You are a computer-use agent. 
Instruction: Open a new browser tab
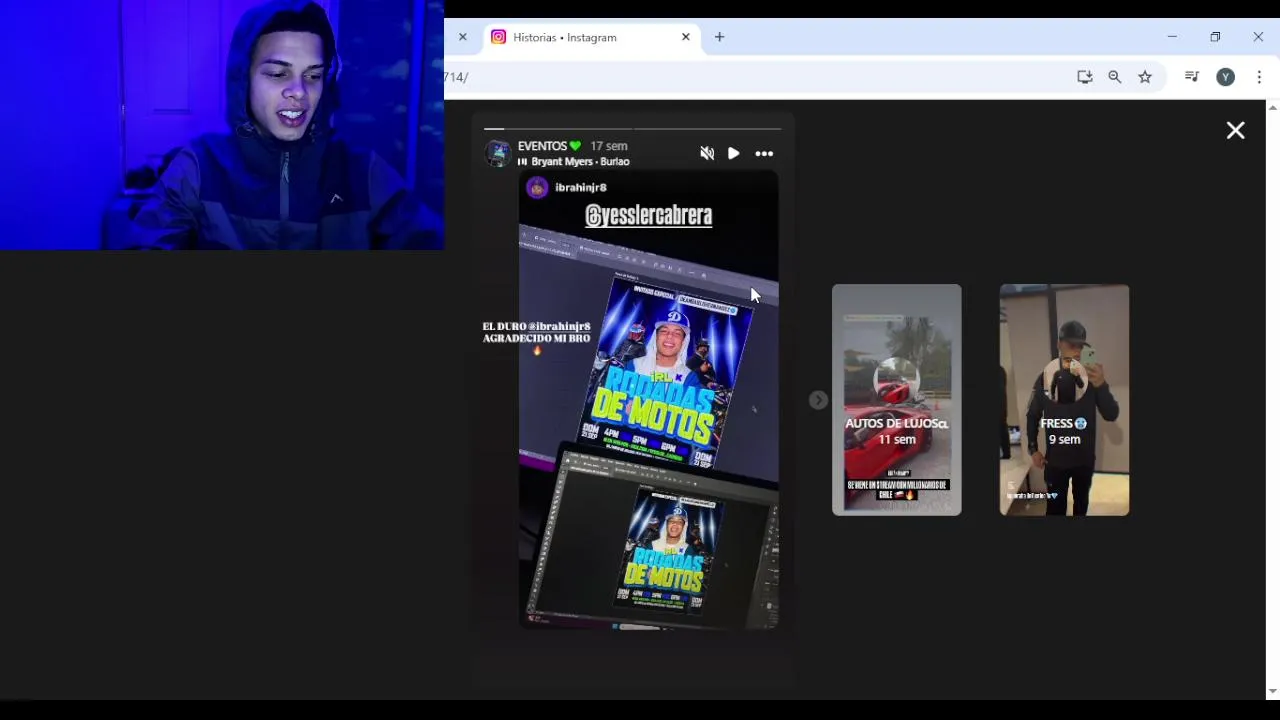click(x=719, y=37)
